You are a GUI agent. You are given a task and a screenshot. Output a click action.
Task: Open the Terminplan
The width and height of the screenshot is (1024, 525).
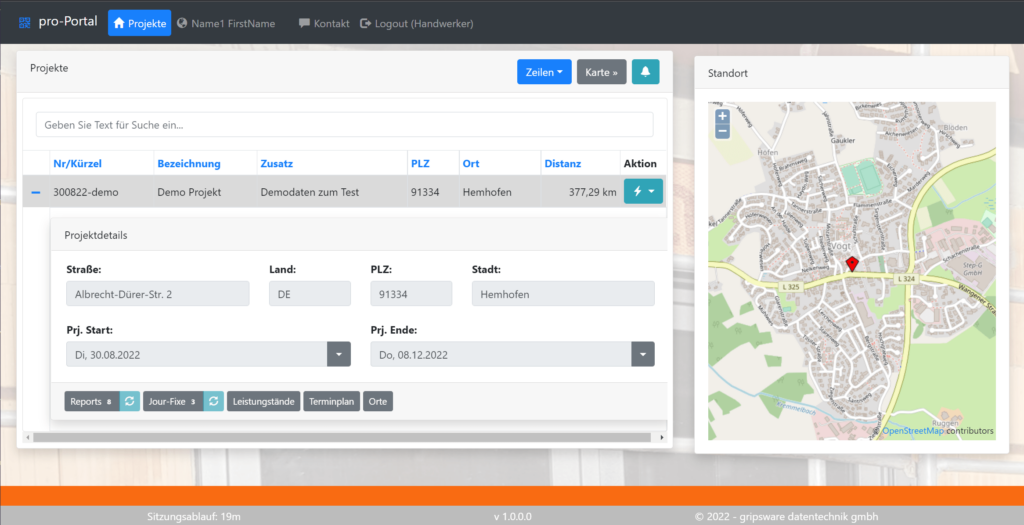click(x=331, y=401)
